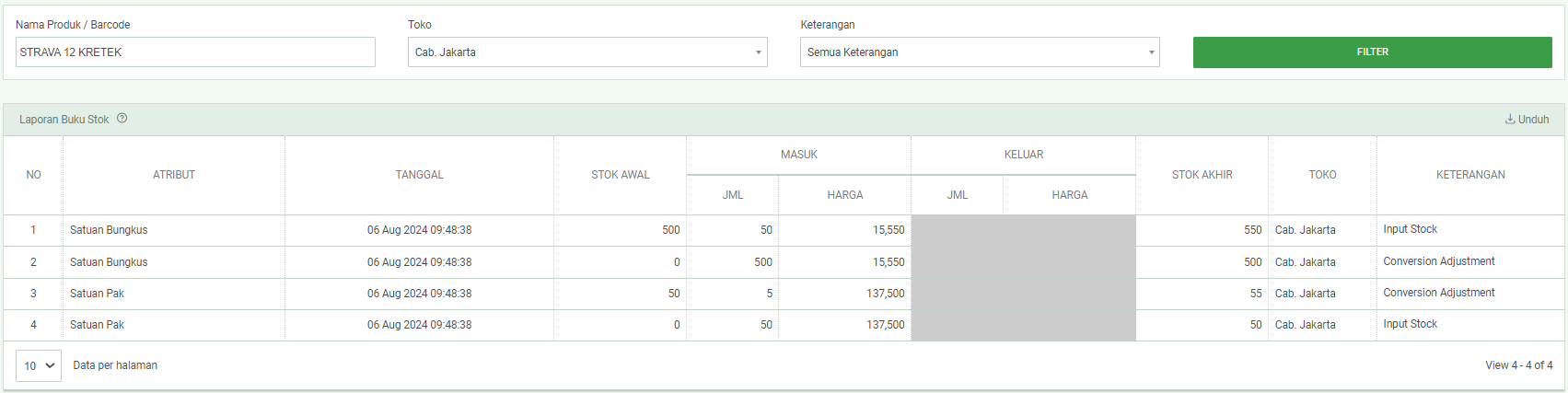Click the NO column header
The width and height of the screenshot is (1568, 393).
pyautogui.click(x=33, y=175)
